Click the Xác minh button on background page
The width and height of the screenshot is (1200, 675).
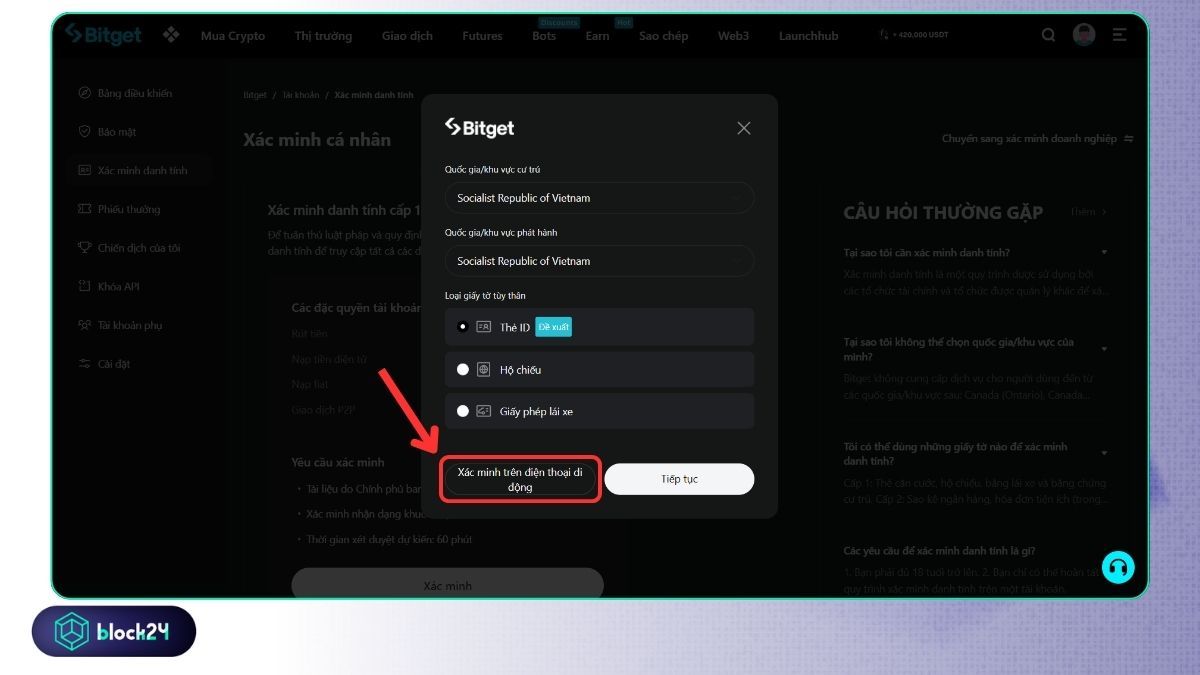(x=447, y=584)
